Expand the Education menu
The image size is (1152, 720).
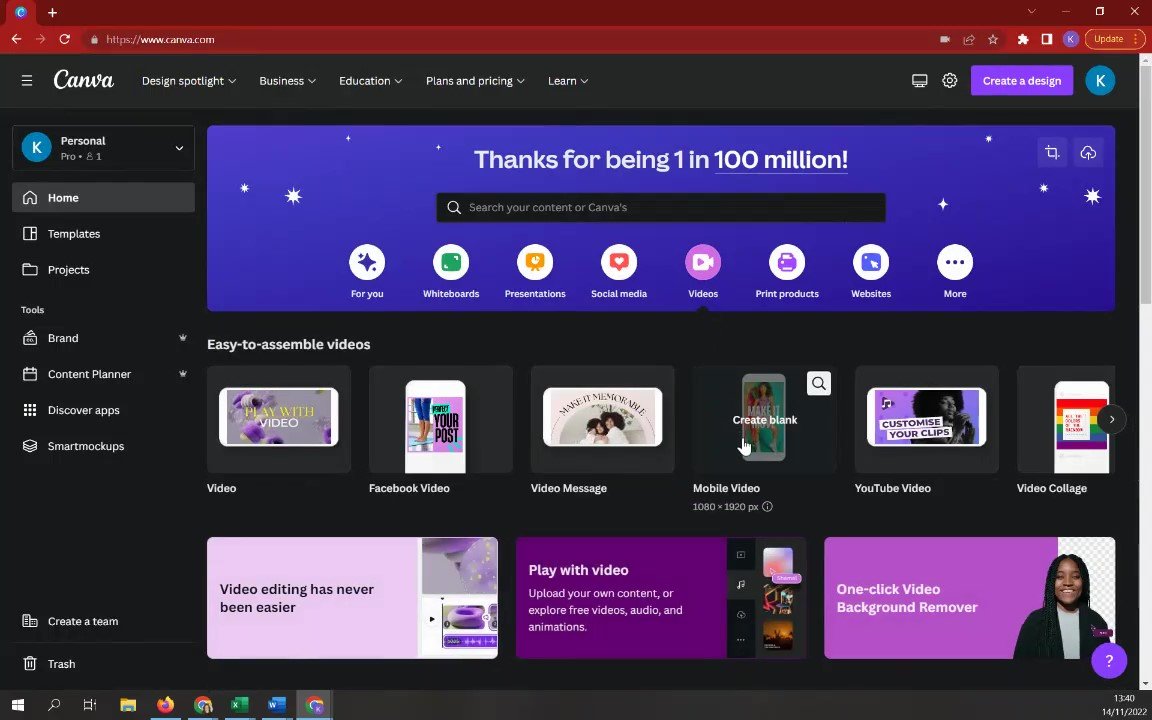click(x=370, y=81)
